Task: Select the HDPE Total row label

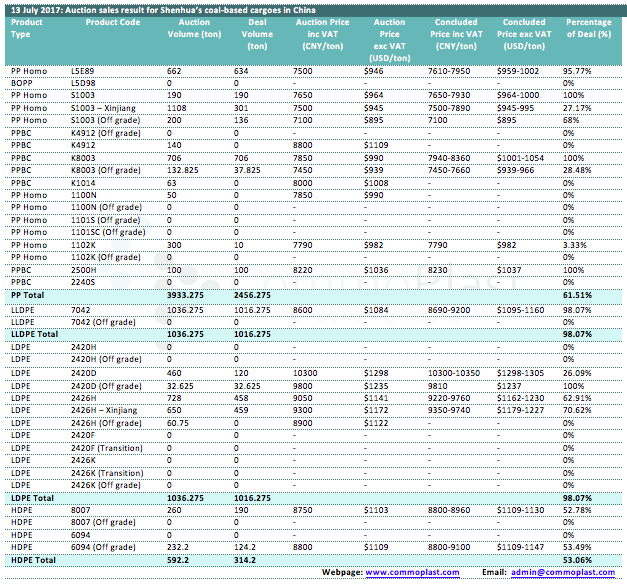Action: tap(31, 560)
